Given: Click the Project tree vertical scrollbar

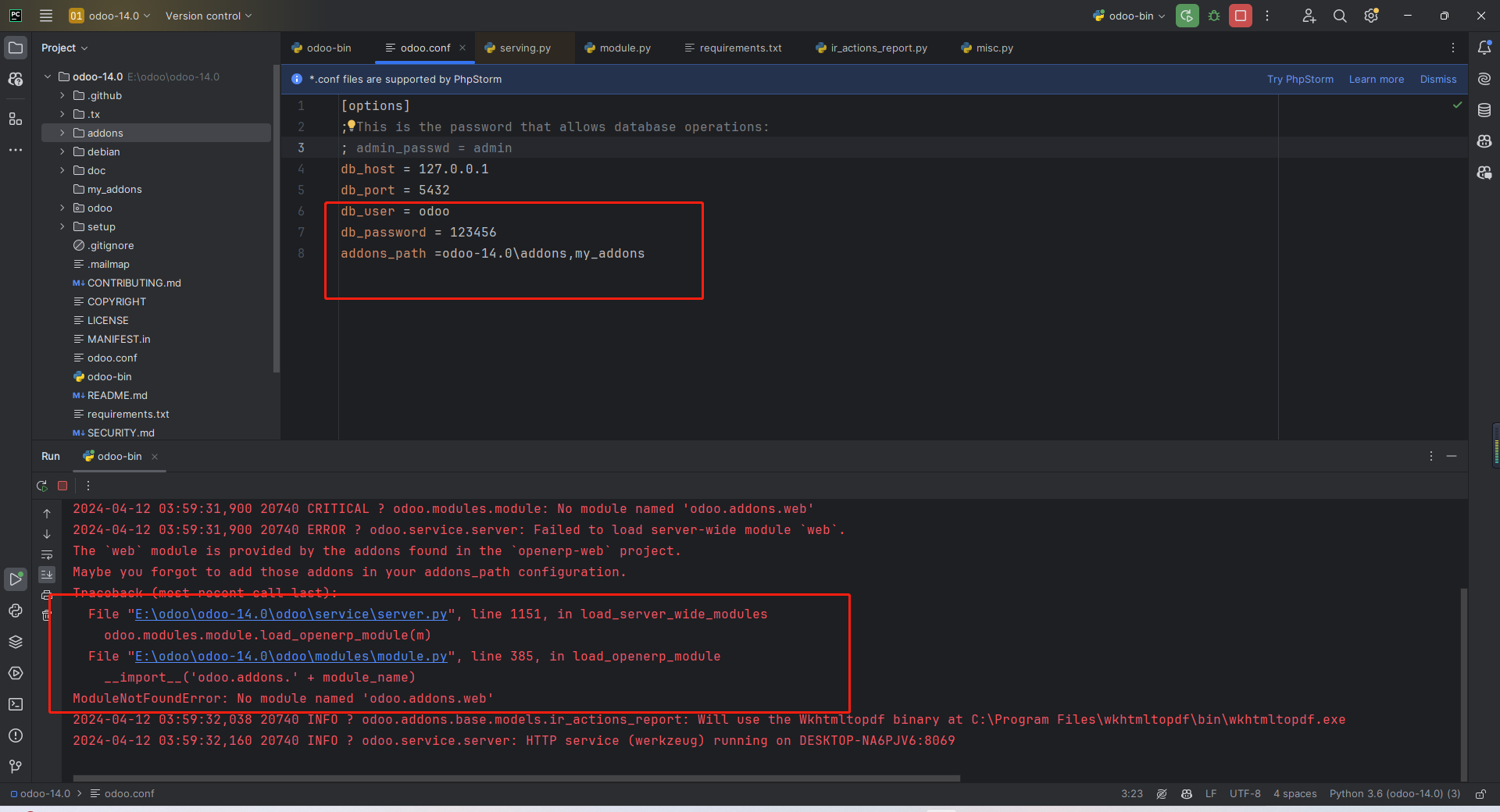Looking at the screenshot, I should click(x=276, y=219).
